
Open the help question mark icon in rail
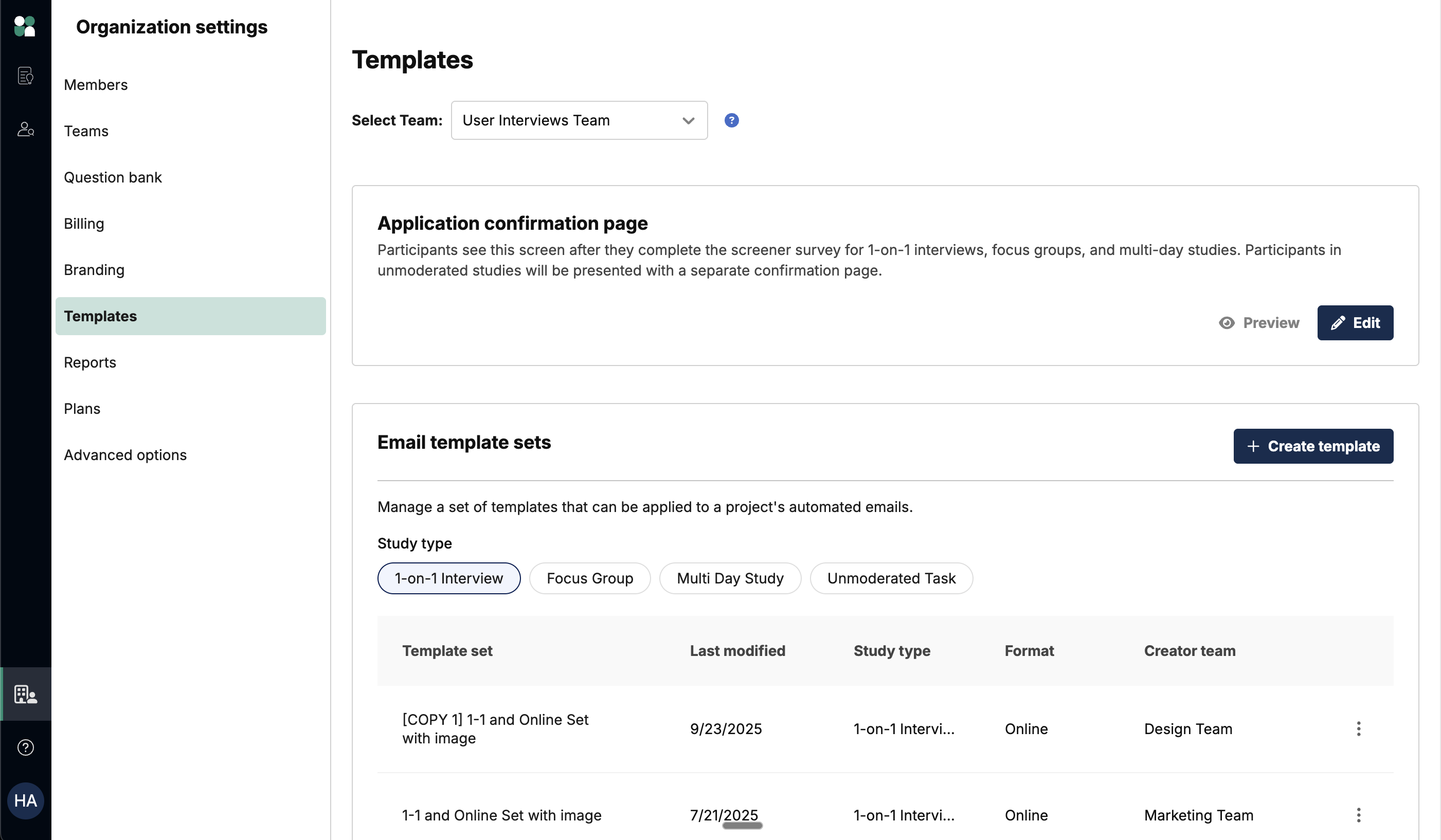point(25,747)
